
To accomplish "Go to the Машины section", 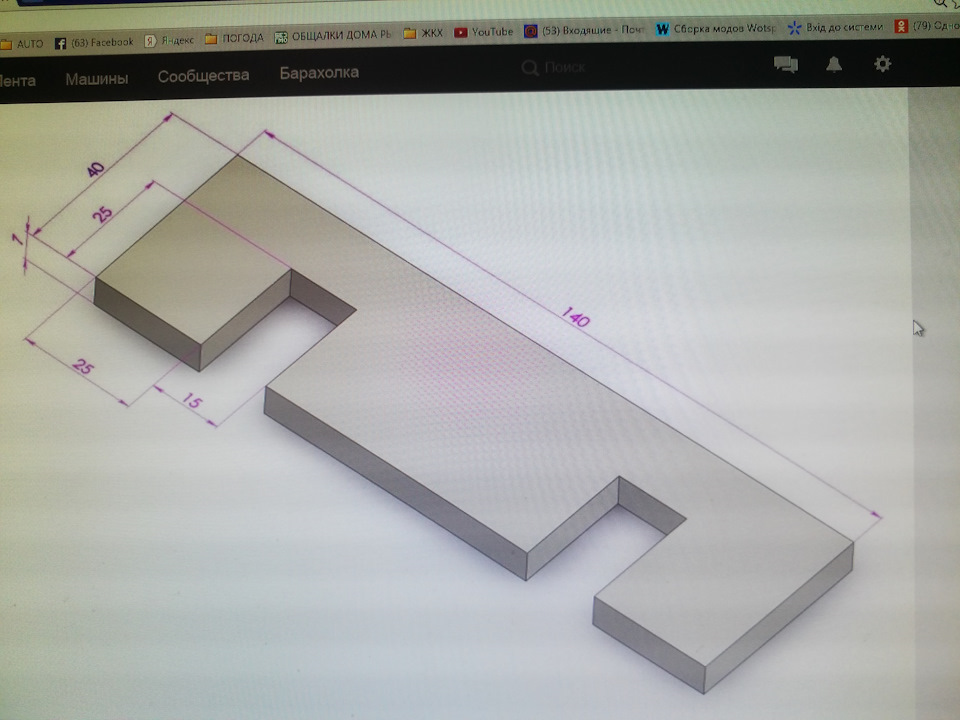I will (x=97, y=77).
